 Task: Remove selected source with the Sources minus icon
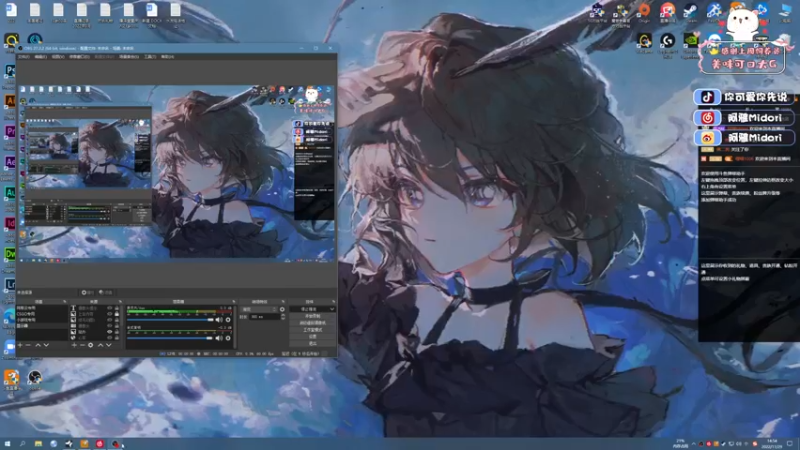(x=83, y=345)
